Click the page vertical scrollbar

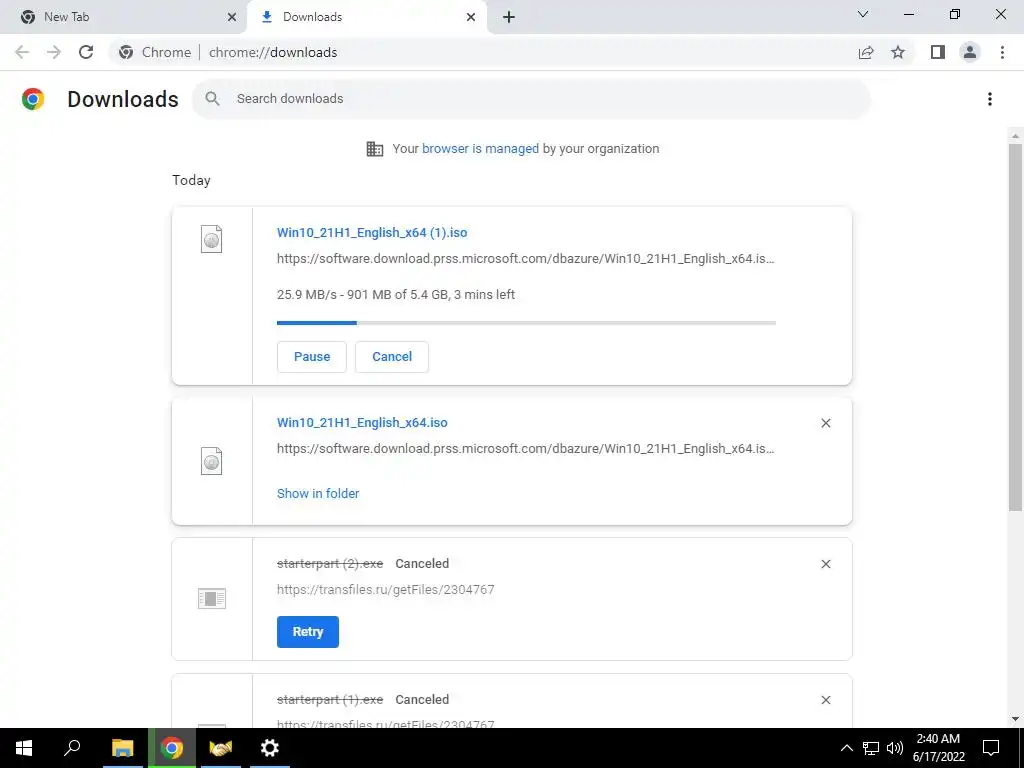1015,327
